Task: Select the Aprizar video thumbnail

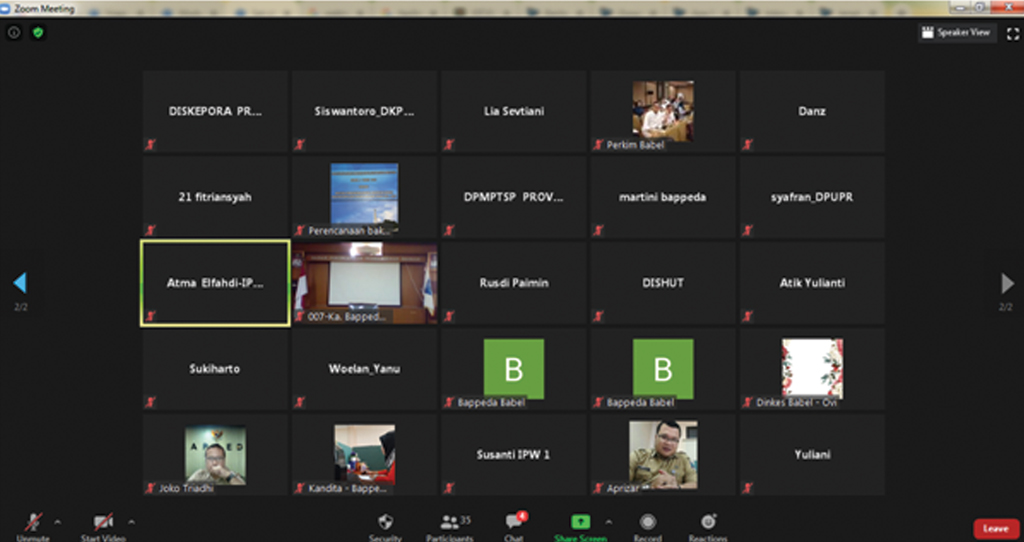Action: 662,453
